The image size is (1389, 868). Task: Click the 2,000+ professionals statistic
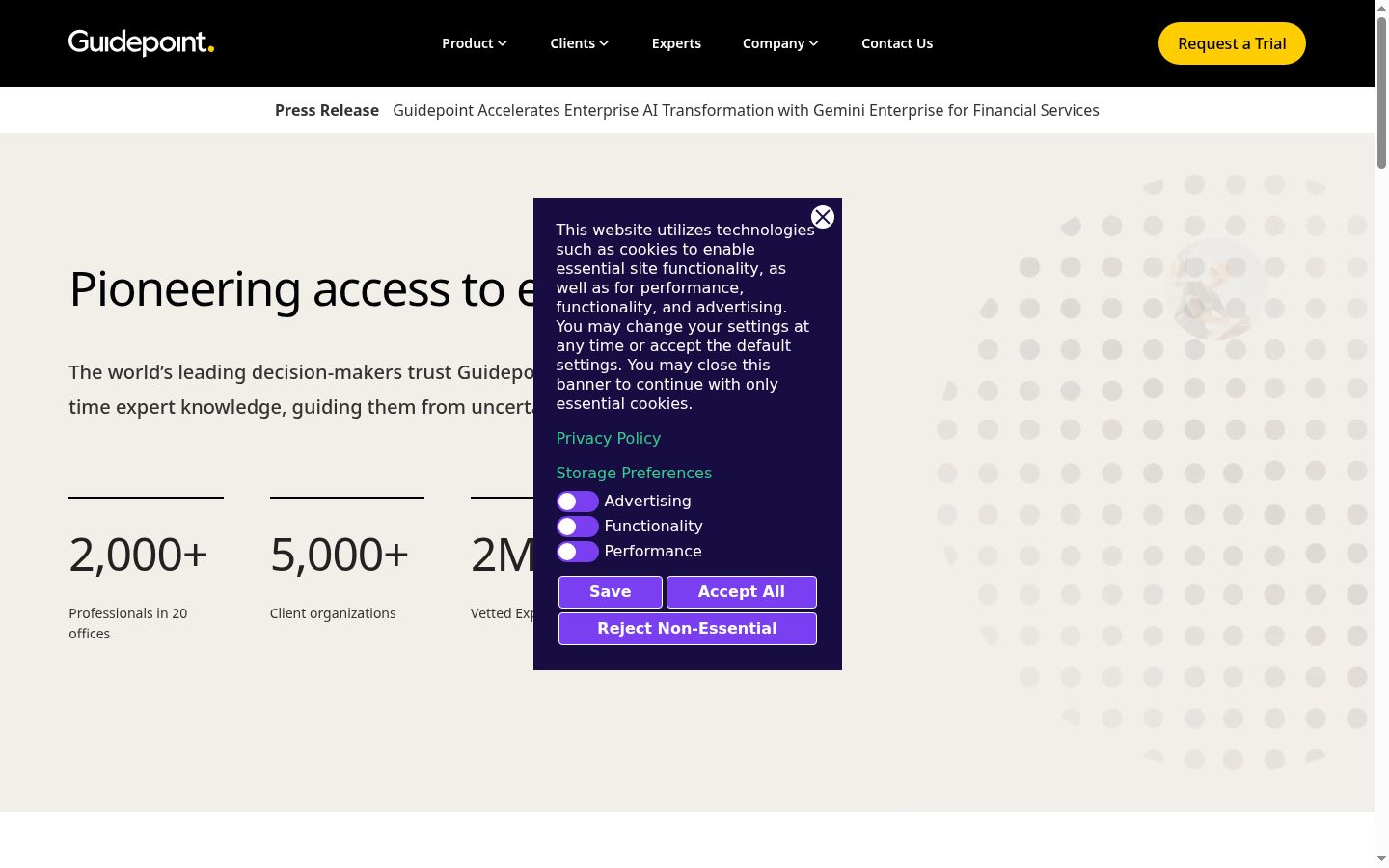[x=139, y=555]
